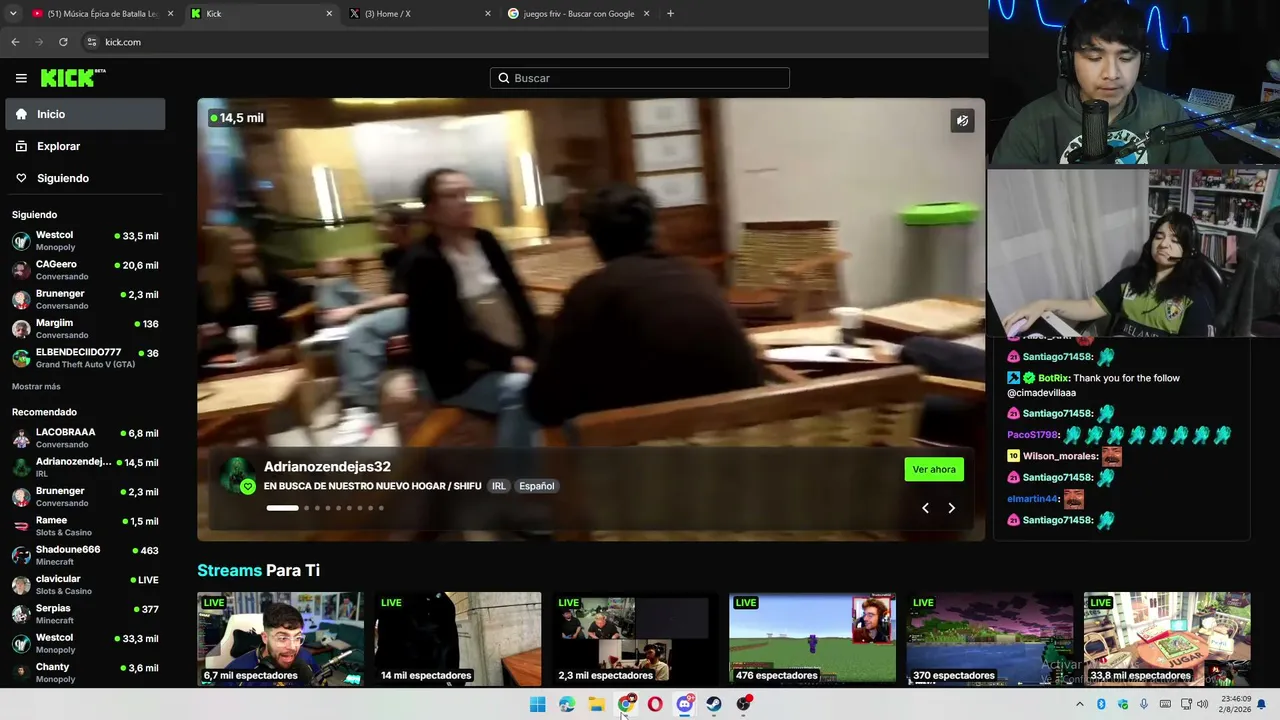Click the Español language tag
This screenshot has width=1280, height=720.
pyautogui.click(x=536, y=486)
